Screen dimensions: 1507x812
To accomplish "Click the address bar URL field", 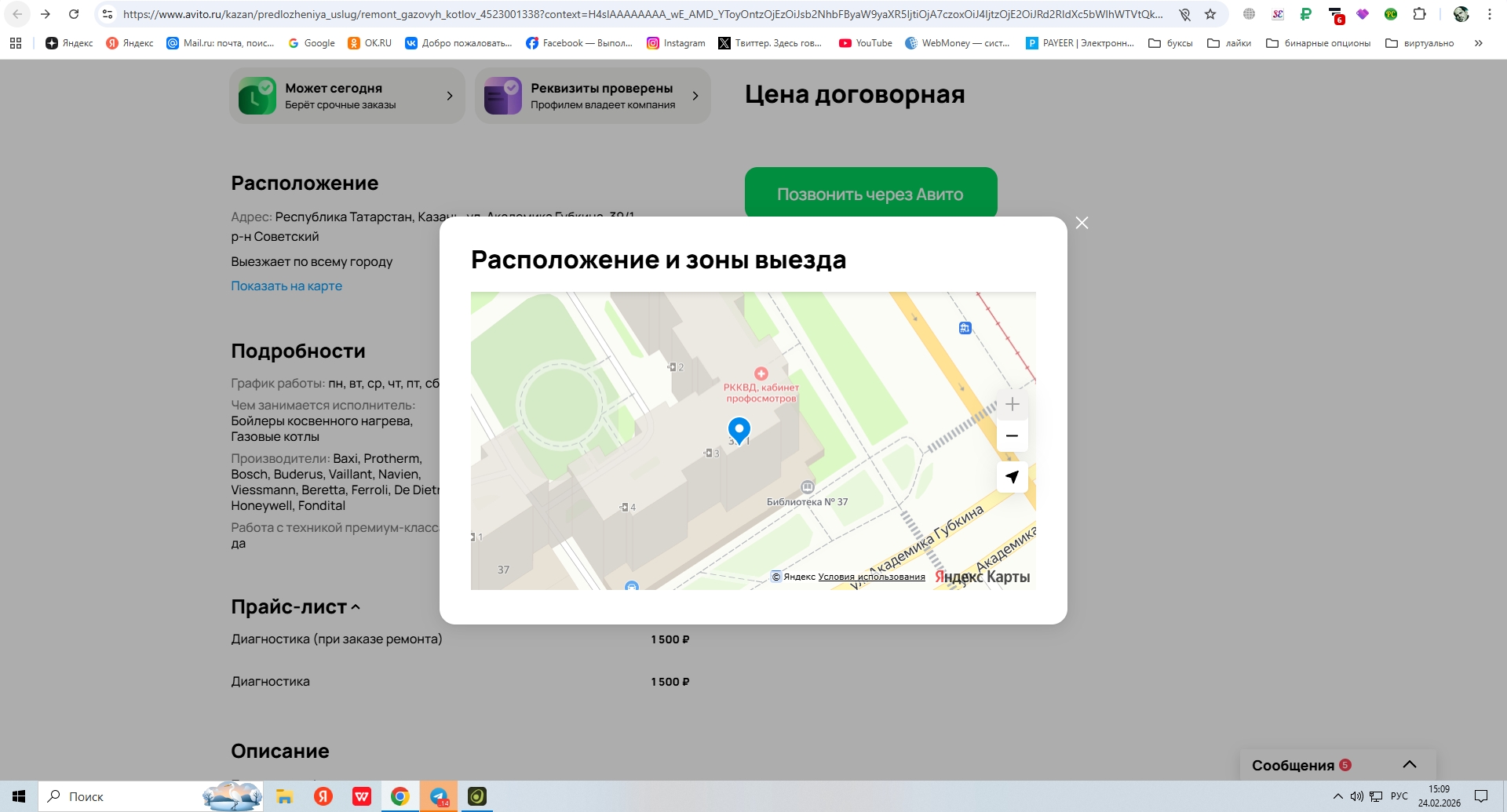I will [x=642, y=14].
